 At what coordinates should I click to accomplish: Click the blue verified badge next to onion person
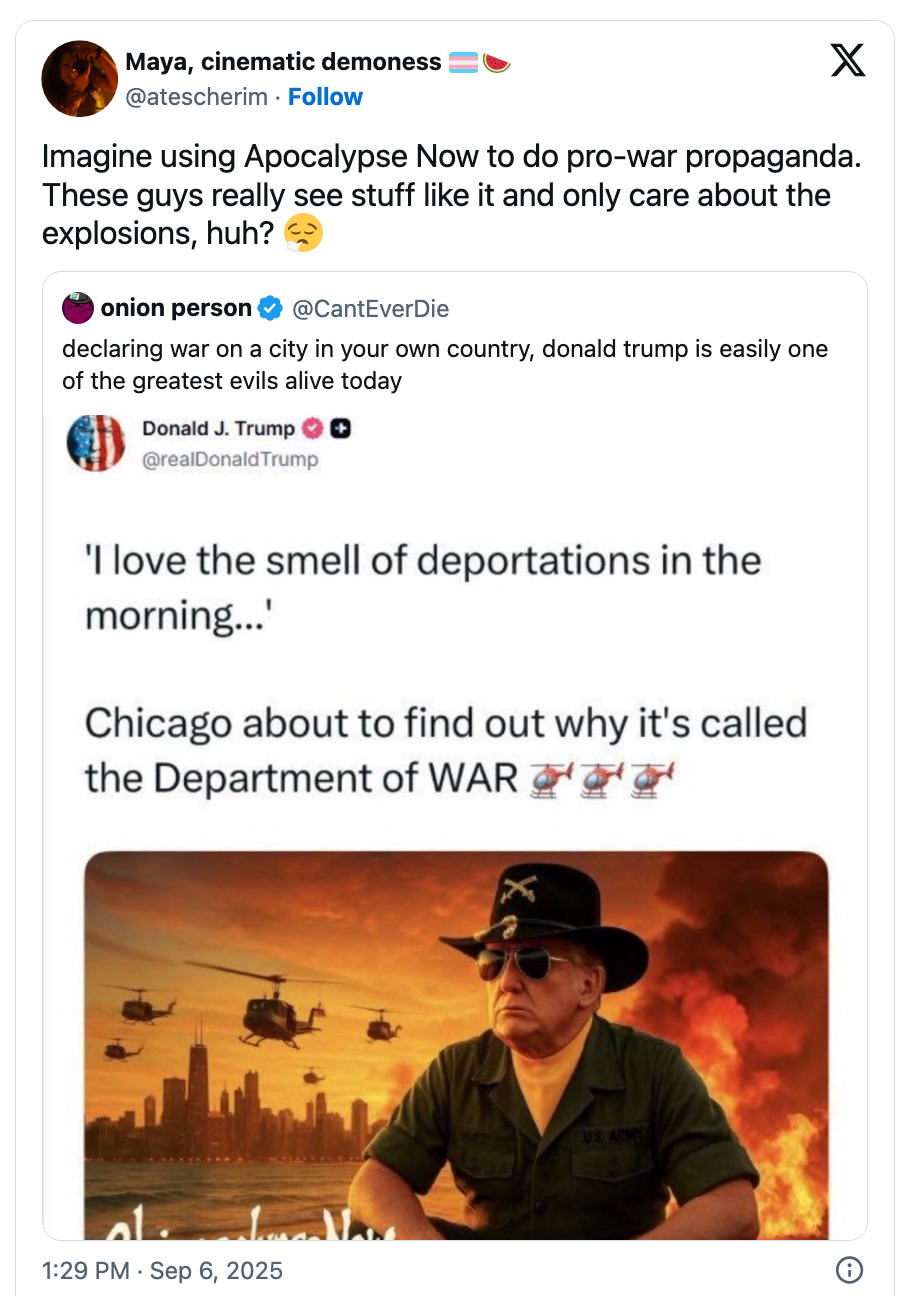coord(268,307)
